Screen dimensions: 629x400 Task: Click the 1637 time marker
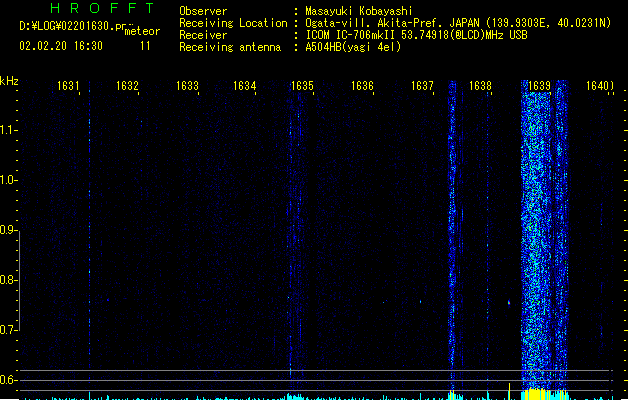point(422,86)
